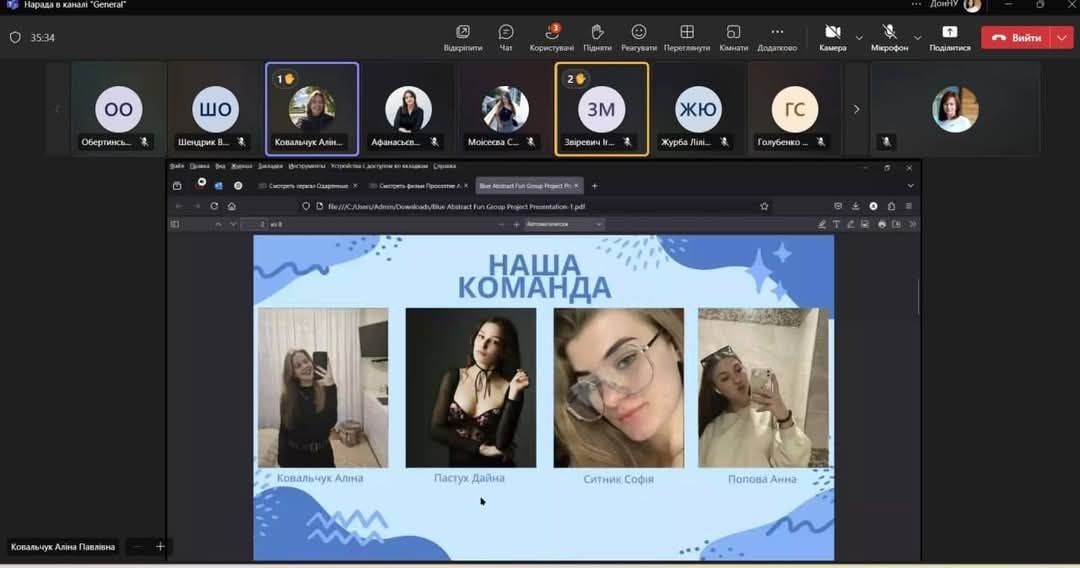The image size is (1080, 568).
Task: Raise hand with the Підняти button
Action: pyautogui.click(x=597, y=38)
